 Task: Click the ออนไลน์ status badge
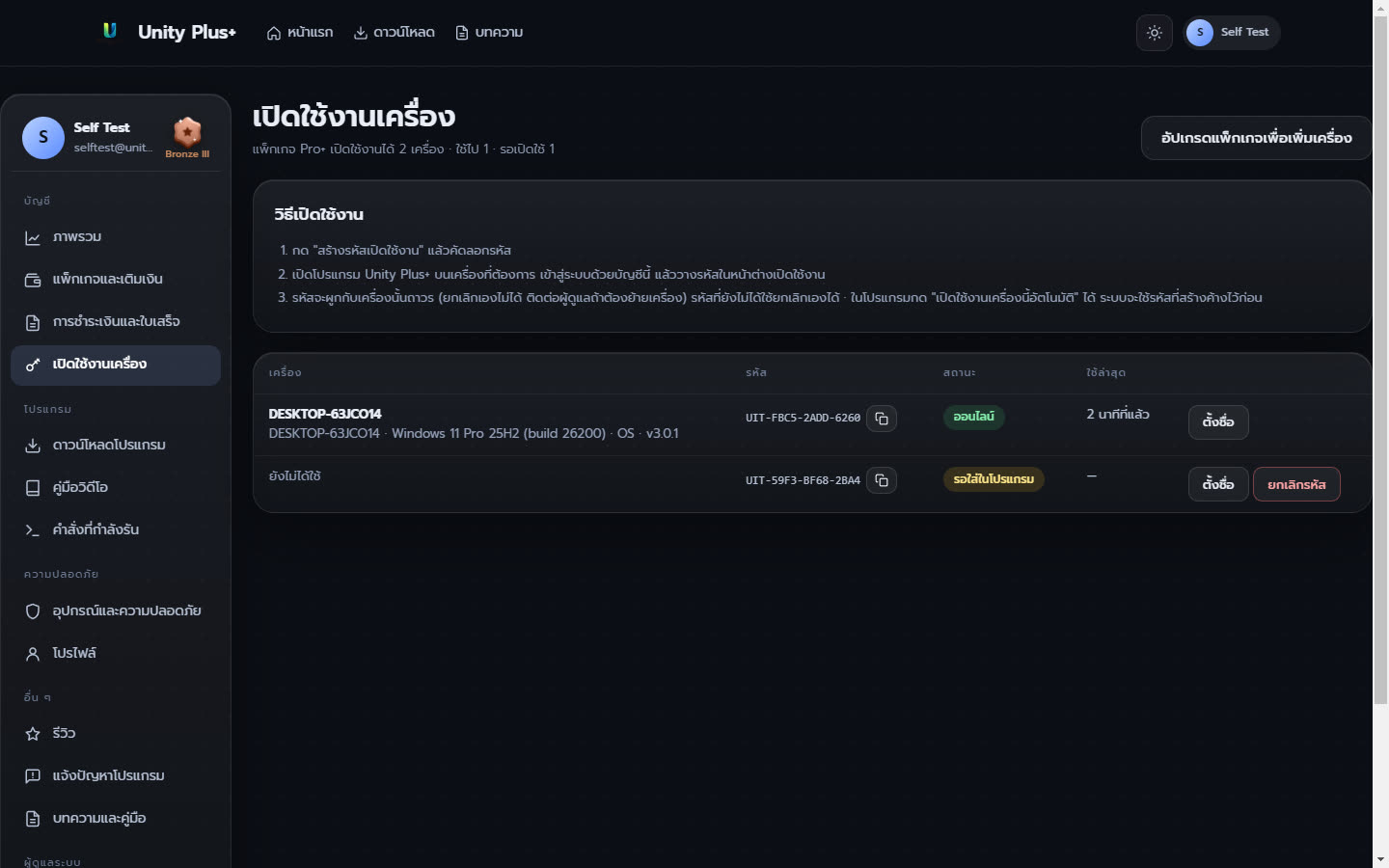pyautogui.click(x=974, y=417)
